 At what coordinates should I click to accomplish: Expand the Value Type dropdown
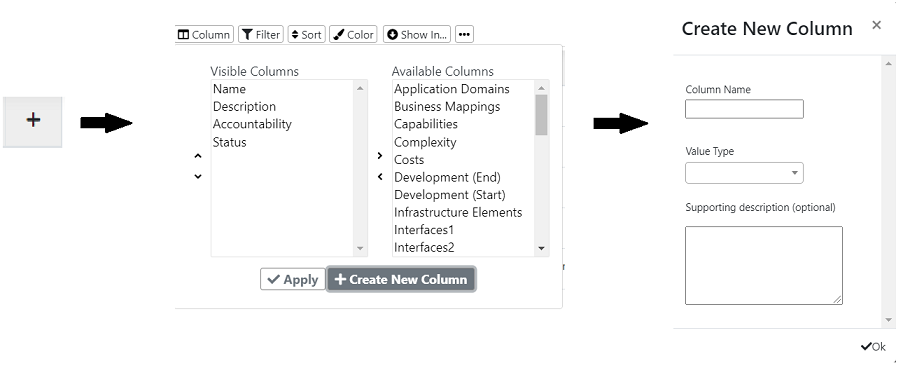[744, 173]
